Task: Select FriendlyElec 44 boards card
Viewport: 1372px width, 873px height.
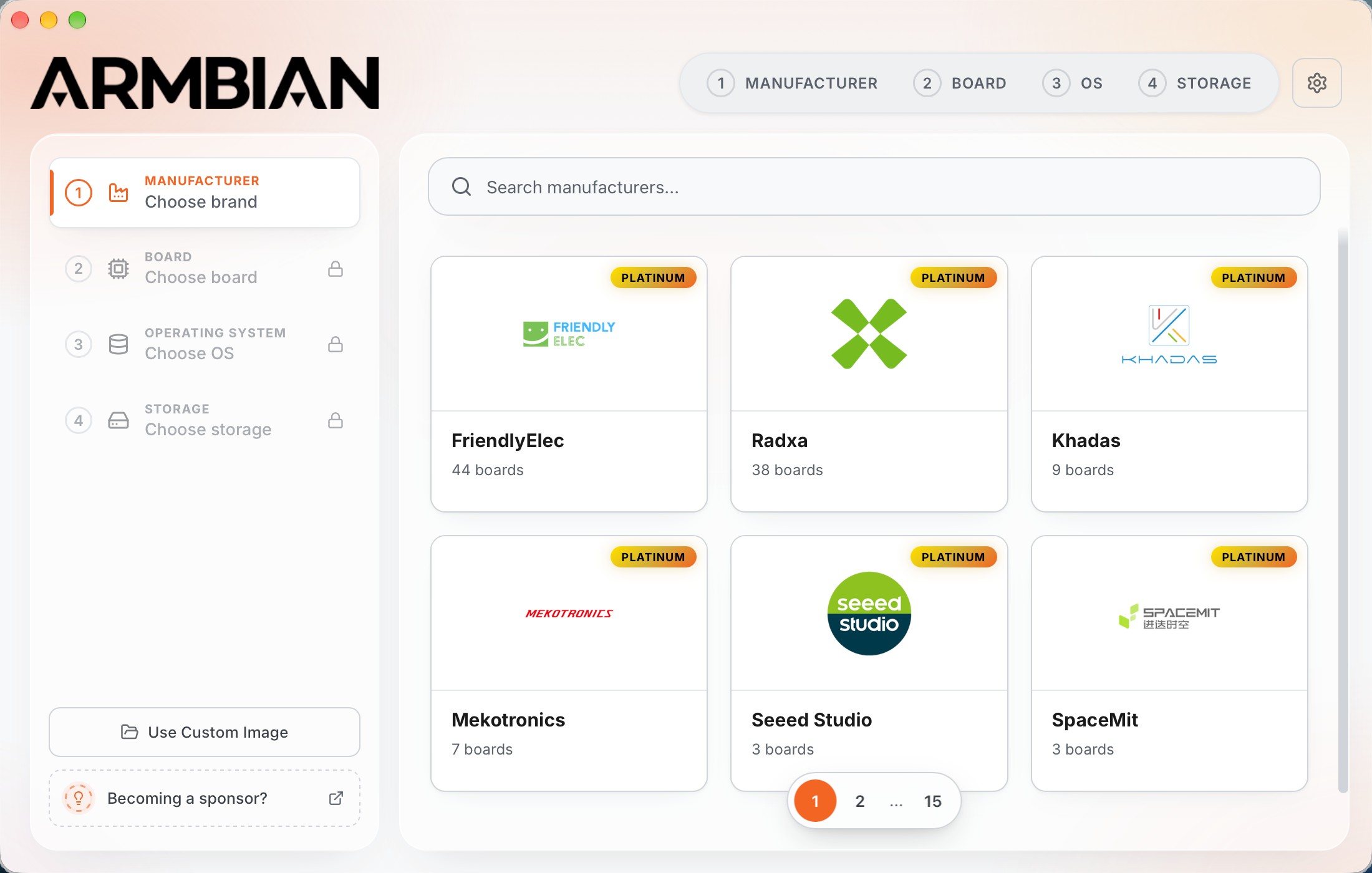Action: point(569,384)
